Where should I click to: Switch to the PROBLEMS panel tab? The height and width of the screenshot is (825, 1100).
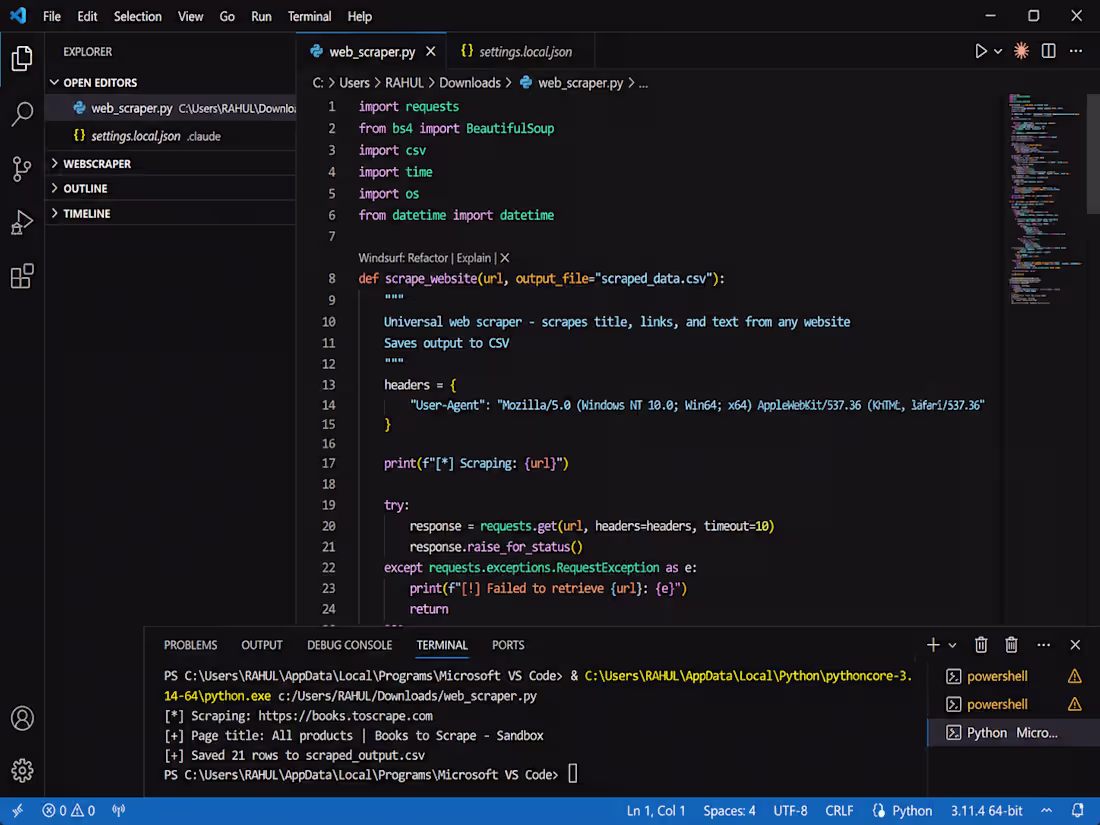pos(191,645)
